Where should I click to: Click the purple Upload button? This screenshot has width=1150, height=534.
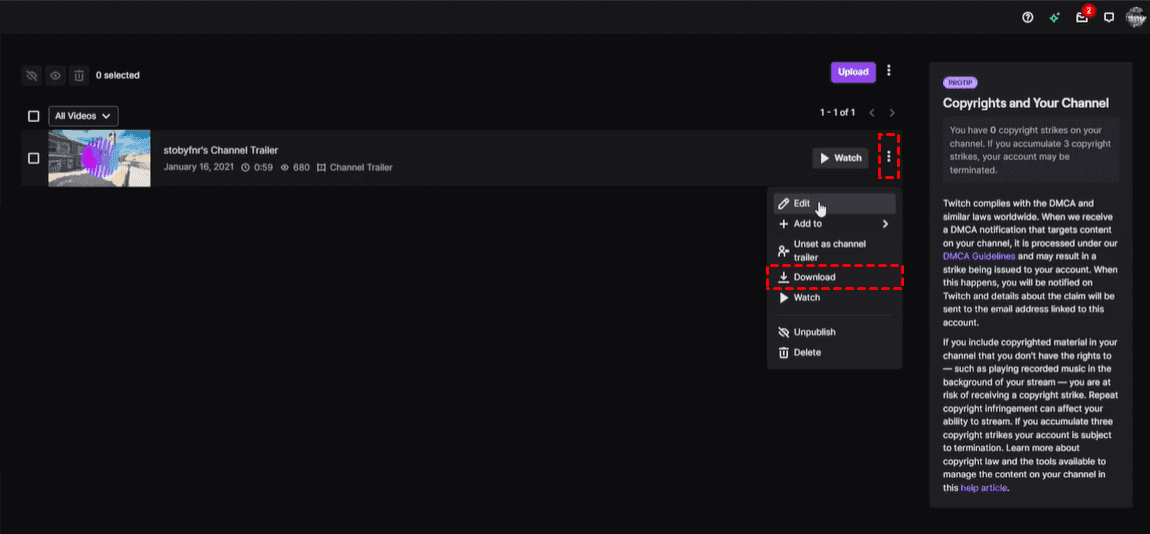point(853,72)
